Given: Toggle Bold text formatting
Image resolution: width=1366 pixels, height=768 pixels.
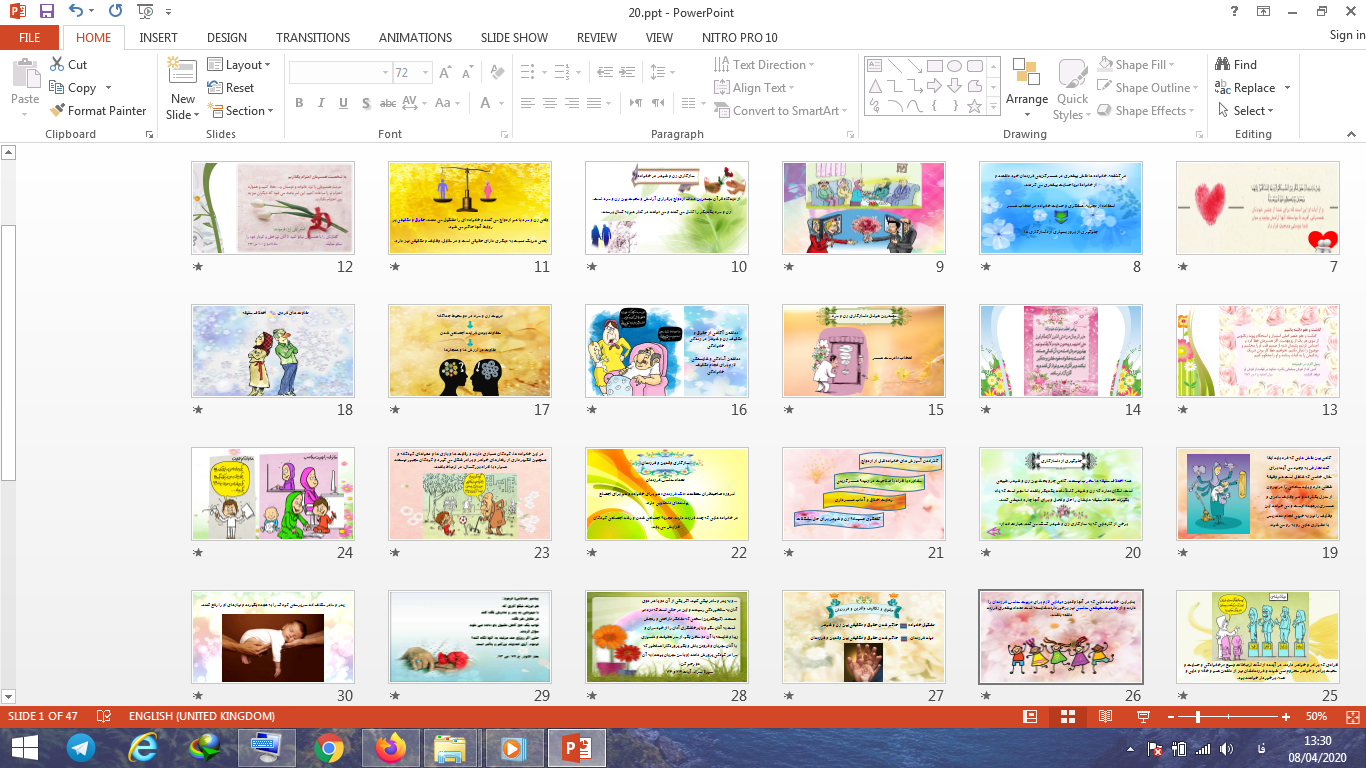Looking at the screenshot, I should (299, 104).
